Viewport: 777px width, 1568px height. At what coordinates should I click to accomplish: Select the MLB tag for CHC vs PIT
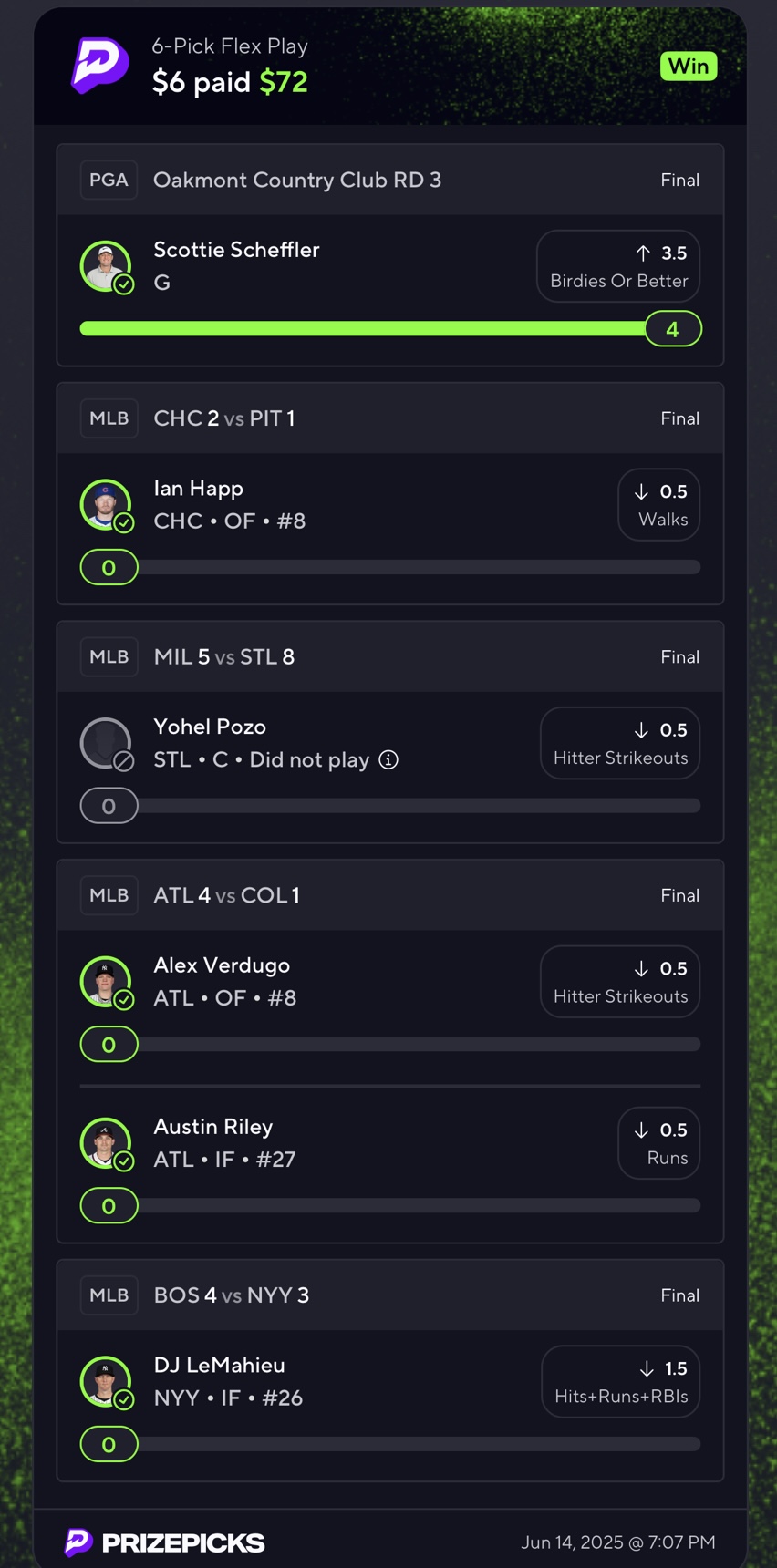[109, 418]
